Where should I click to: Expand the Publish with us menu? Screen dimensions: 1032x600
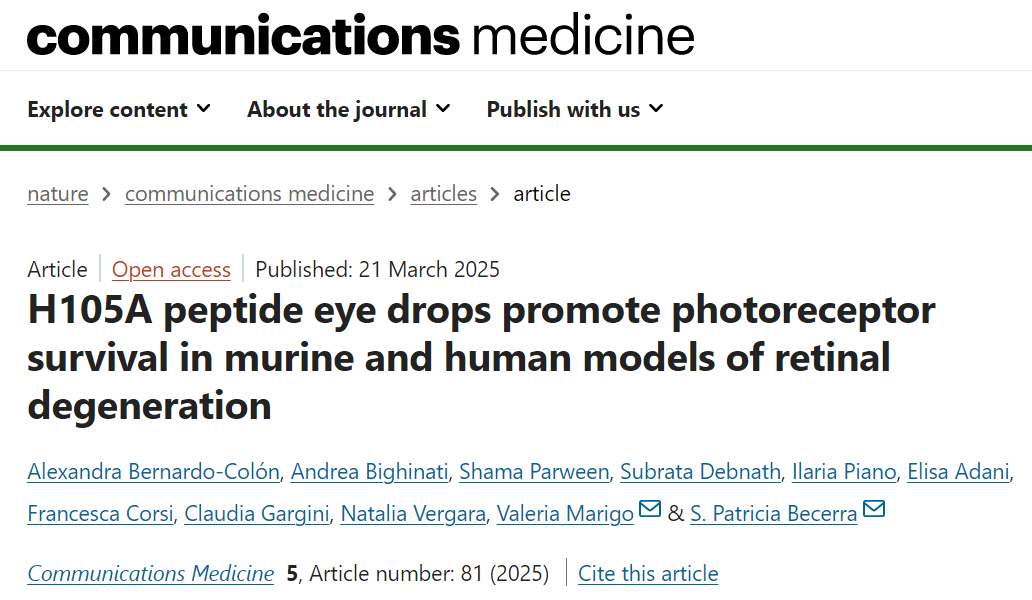point(575,109)
